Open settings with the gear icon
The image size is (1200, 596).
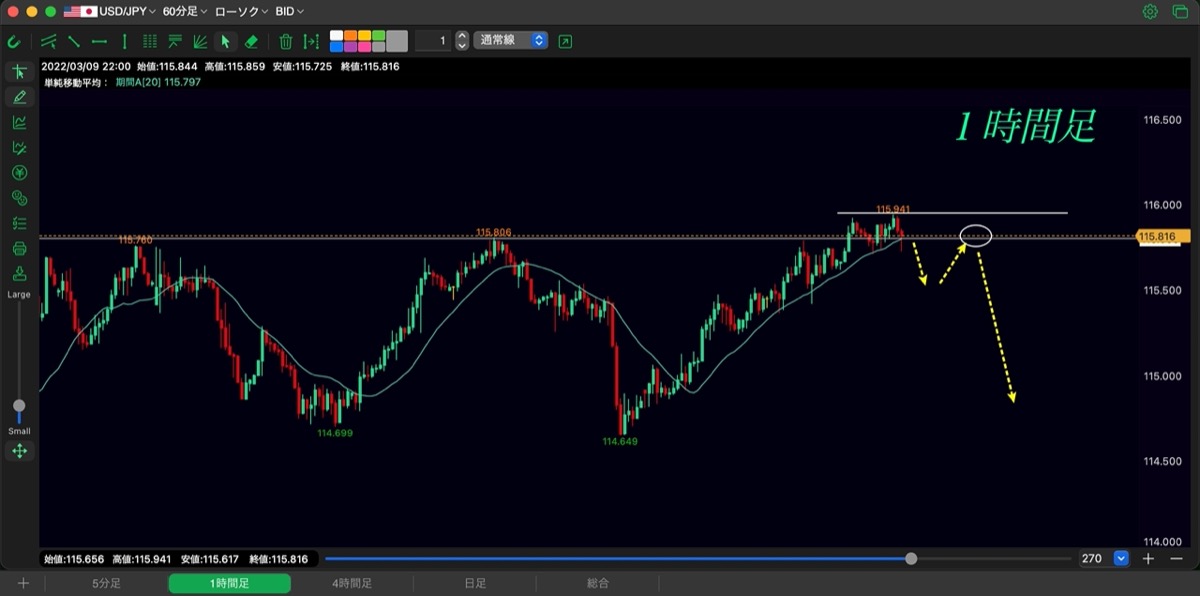[x=1150, y=12]
